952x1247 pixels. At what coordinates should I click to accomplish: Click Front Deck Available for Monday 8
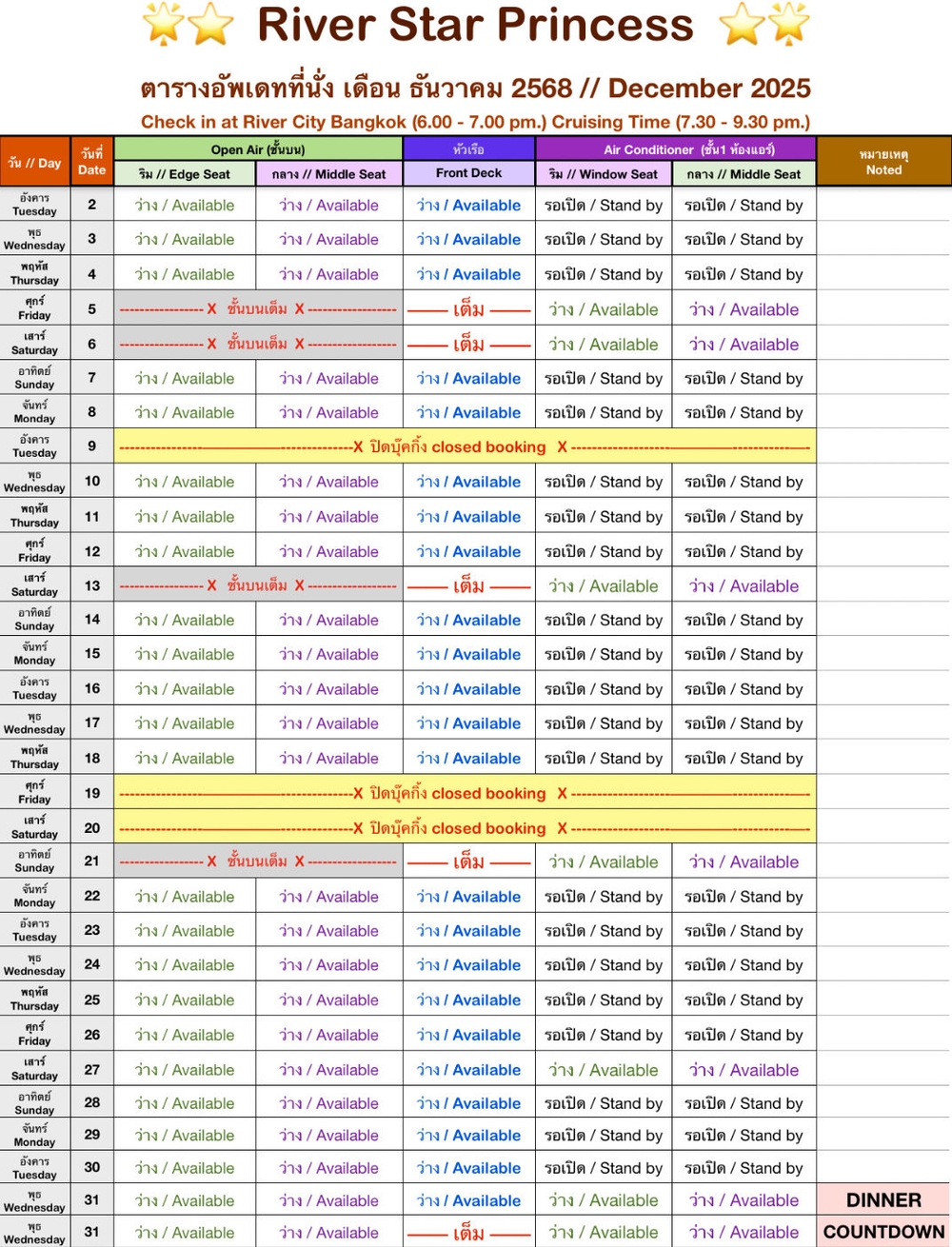469,412
